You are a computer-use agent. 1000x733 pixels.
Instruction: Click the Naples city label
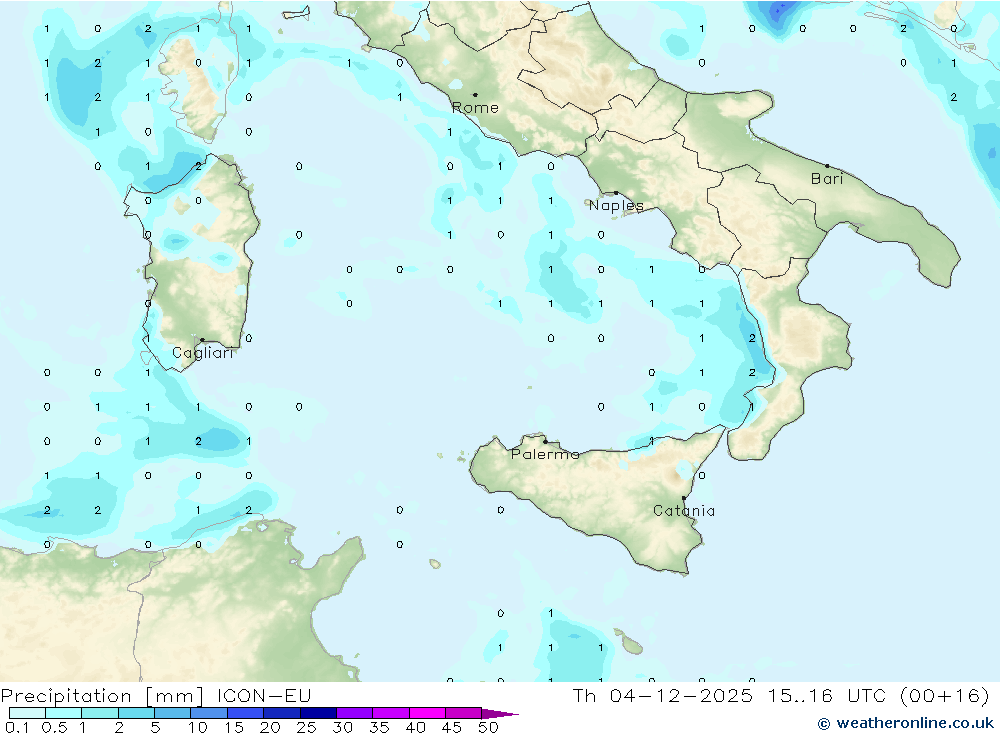pos(616,205)
